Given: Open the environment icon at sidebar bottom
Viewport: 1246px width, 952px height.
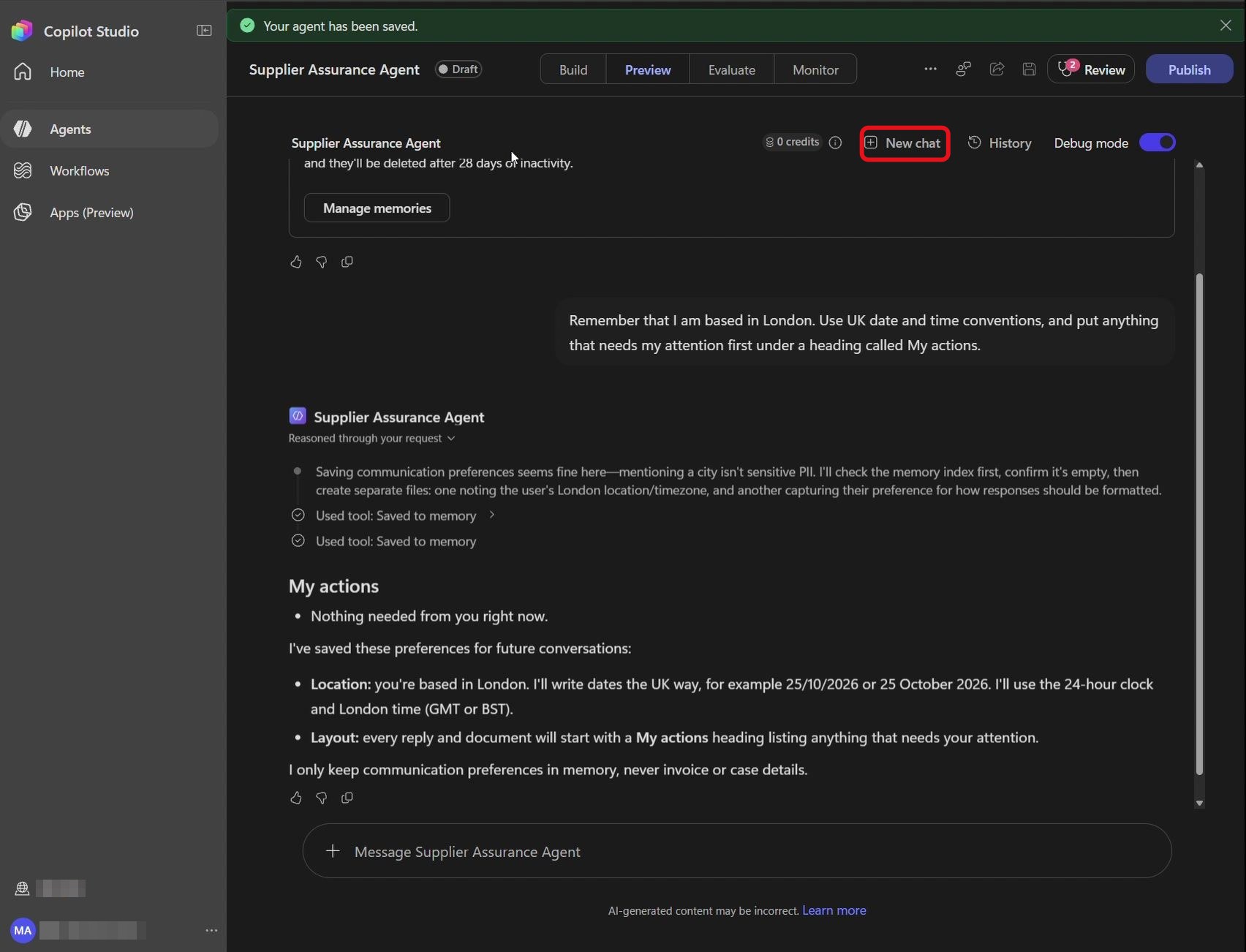Looking at the screenshot, I should point(22,888).
